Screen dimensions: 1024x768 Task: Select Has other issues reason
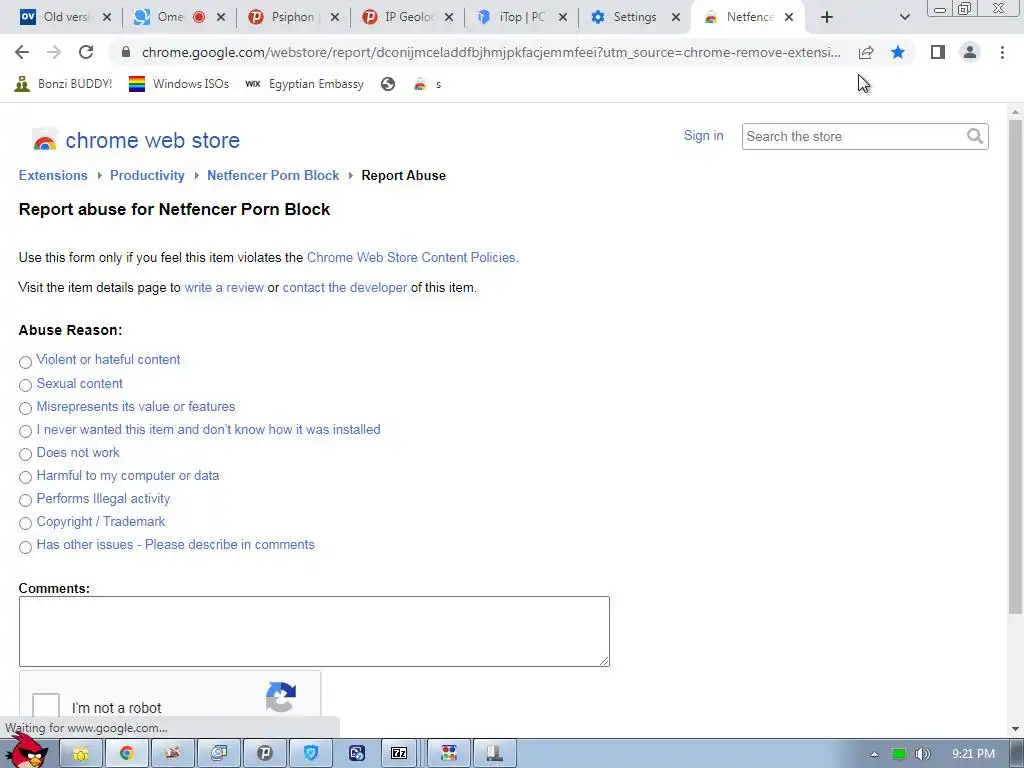pyautogui.click(x=25, y=547)
